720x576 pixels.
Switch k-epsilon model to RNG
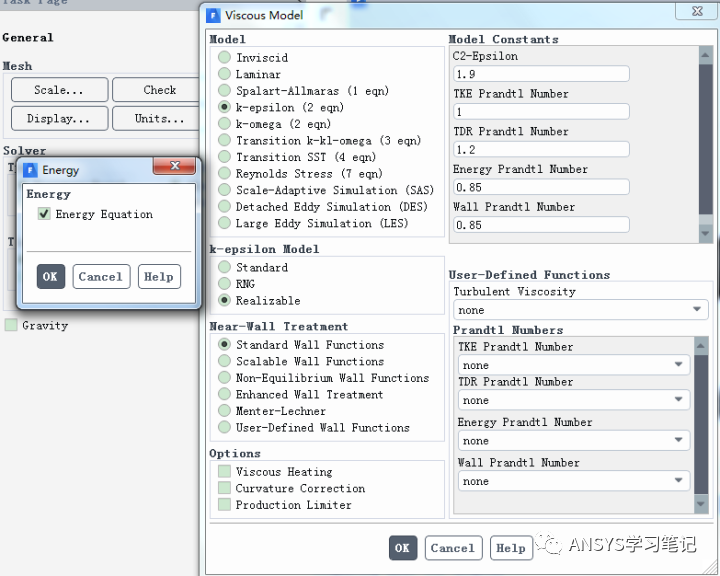coord(224,284)
